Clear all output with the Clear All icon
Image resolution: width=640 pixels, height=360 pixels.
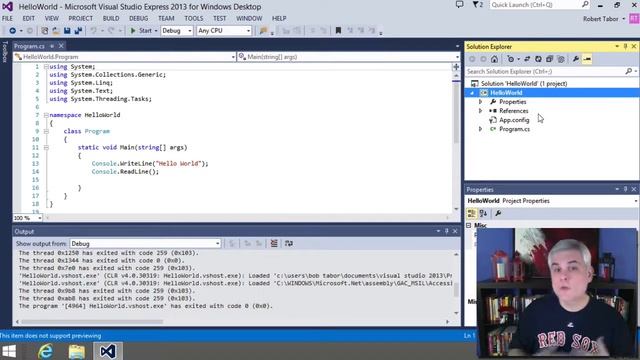coord(274,243)
